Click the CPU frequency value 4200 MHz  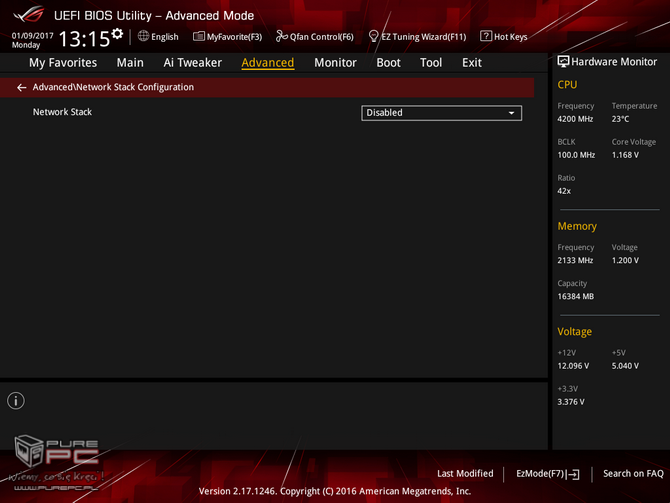coord(575,119)
